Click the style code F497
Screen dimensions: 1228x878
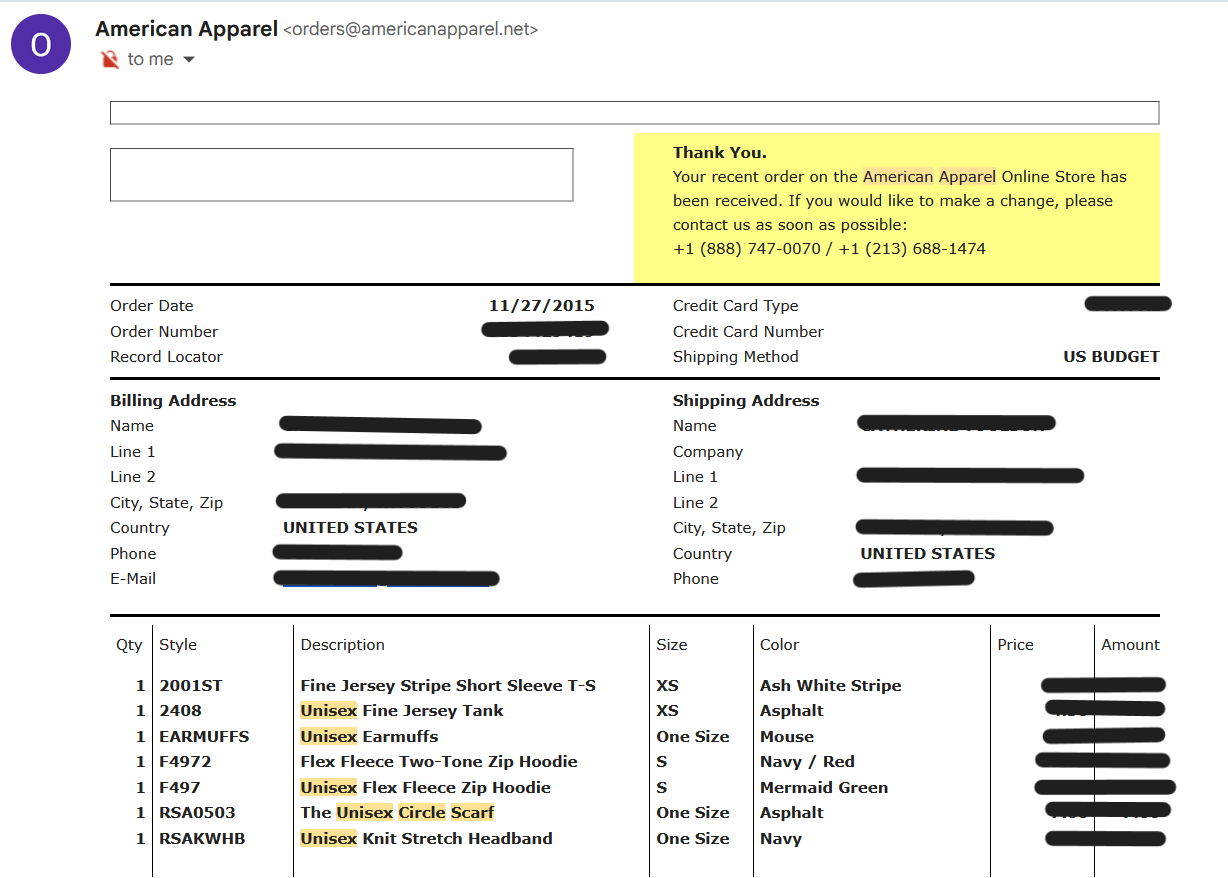[x=180, y=788]
